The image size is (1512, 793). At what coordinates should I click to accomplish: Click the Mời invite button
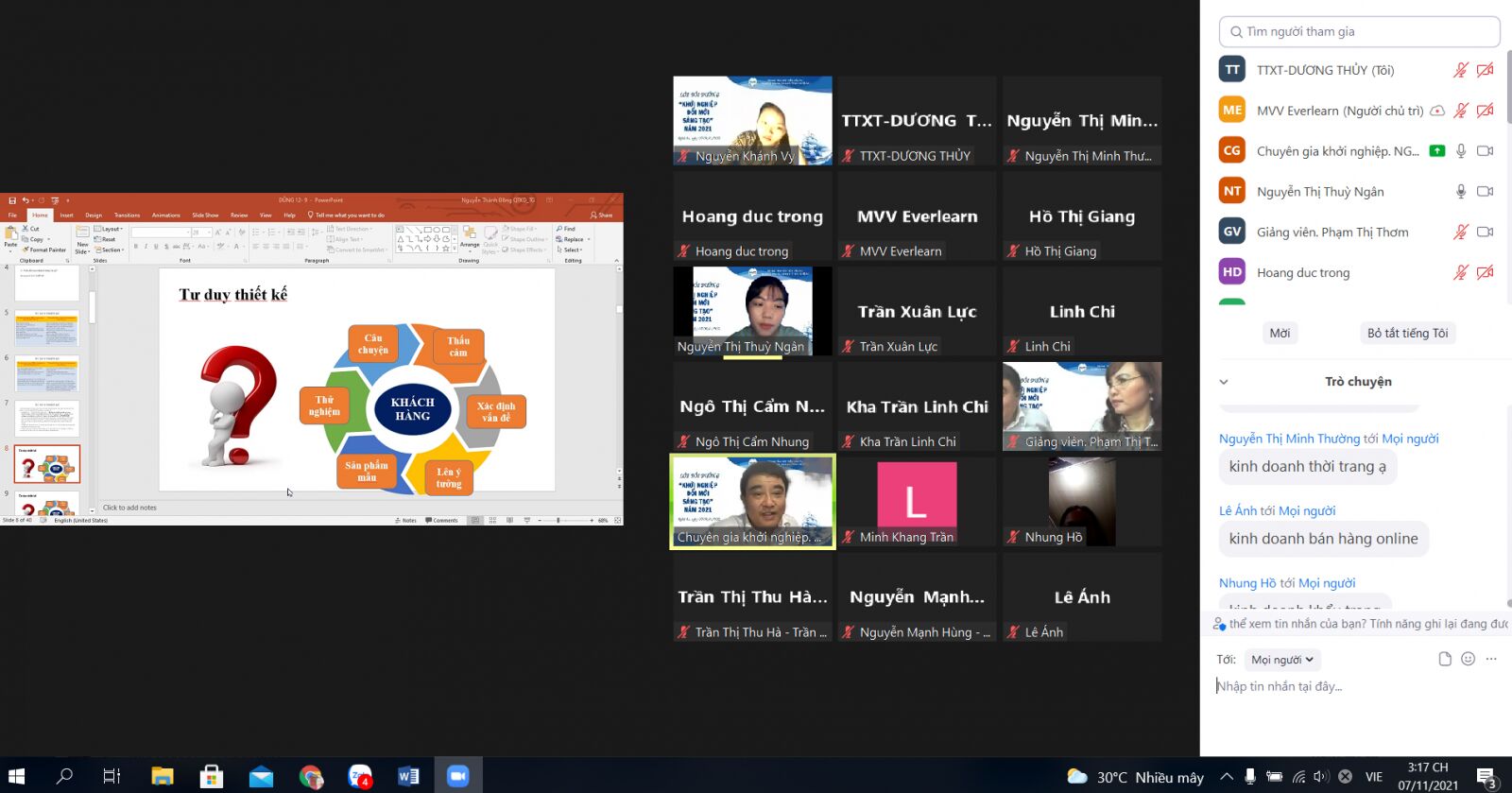click(1280, 333)
